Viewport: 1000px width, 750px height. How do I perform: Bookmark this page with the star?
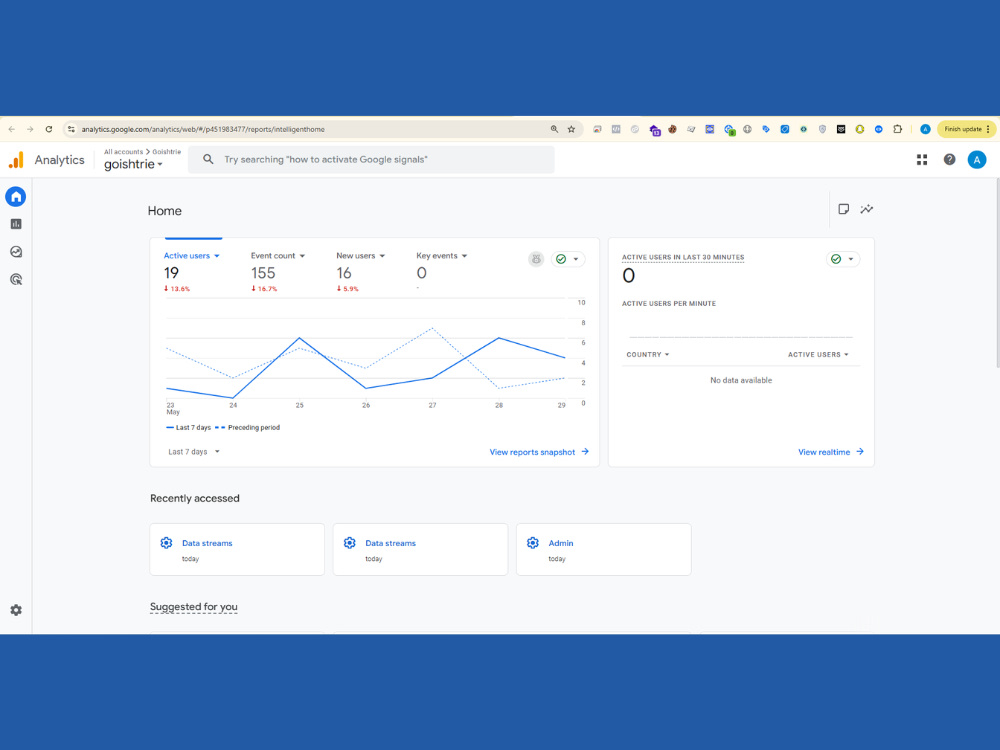(x=571, y=129)
